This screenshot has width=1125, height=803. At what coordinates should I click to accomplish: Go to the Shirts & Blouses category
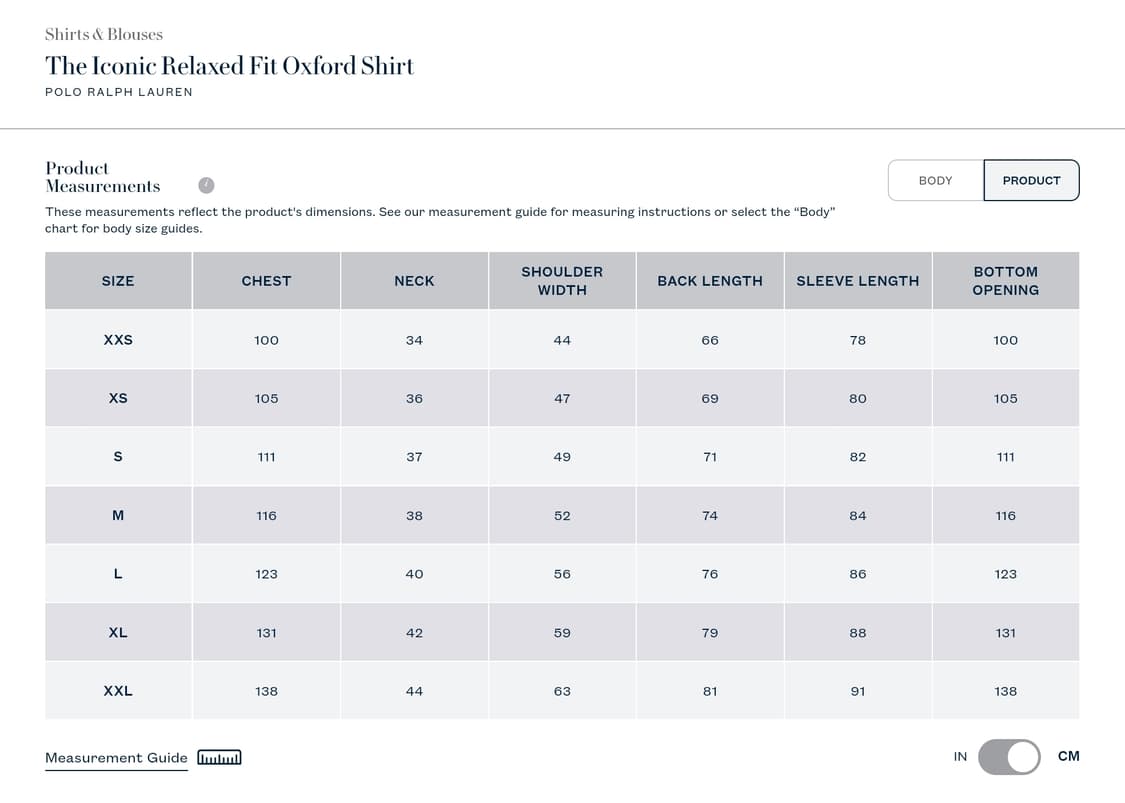tap(104, 35)
